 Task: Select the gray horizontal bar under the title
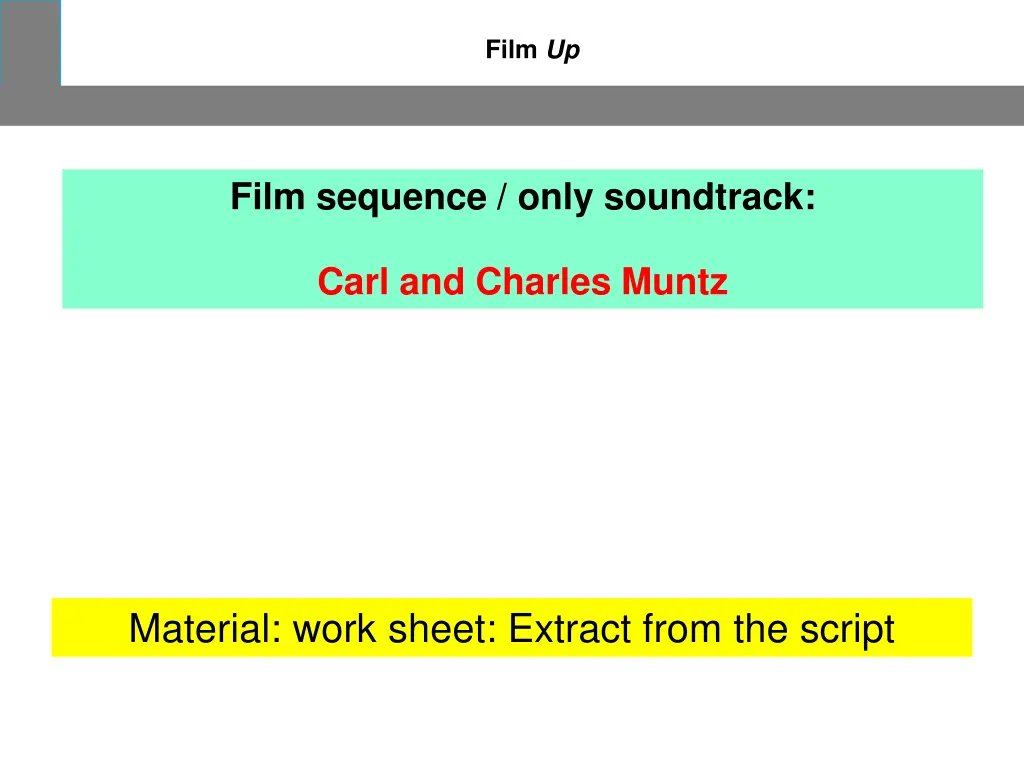[512, 106]
